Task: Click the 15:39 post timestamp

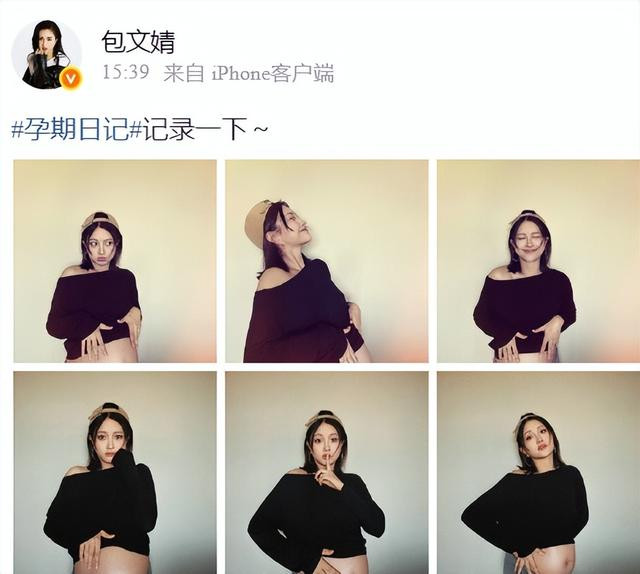Action: pyautogui.click(x=125, y=73)
